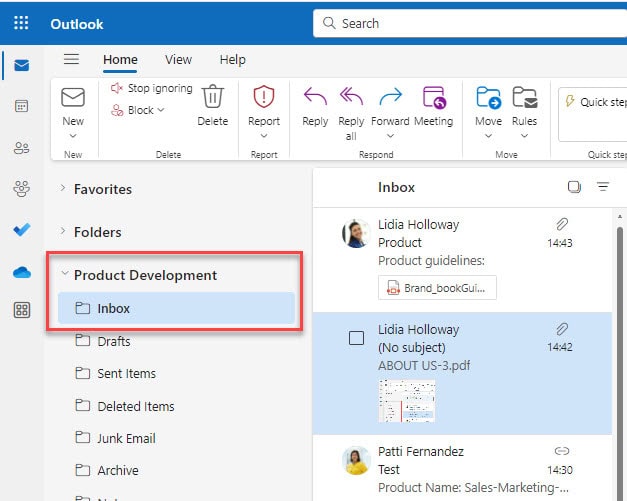627x501 pixels.
Task: Open the Archive folder
Action: [176, 470]
